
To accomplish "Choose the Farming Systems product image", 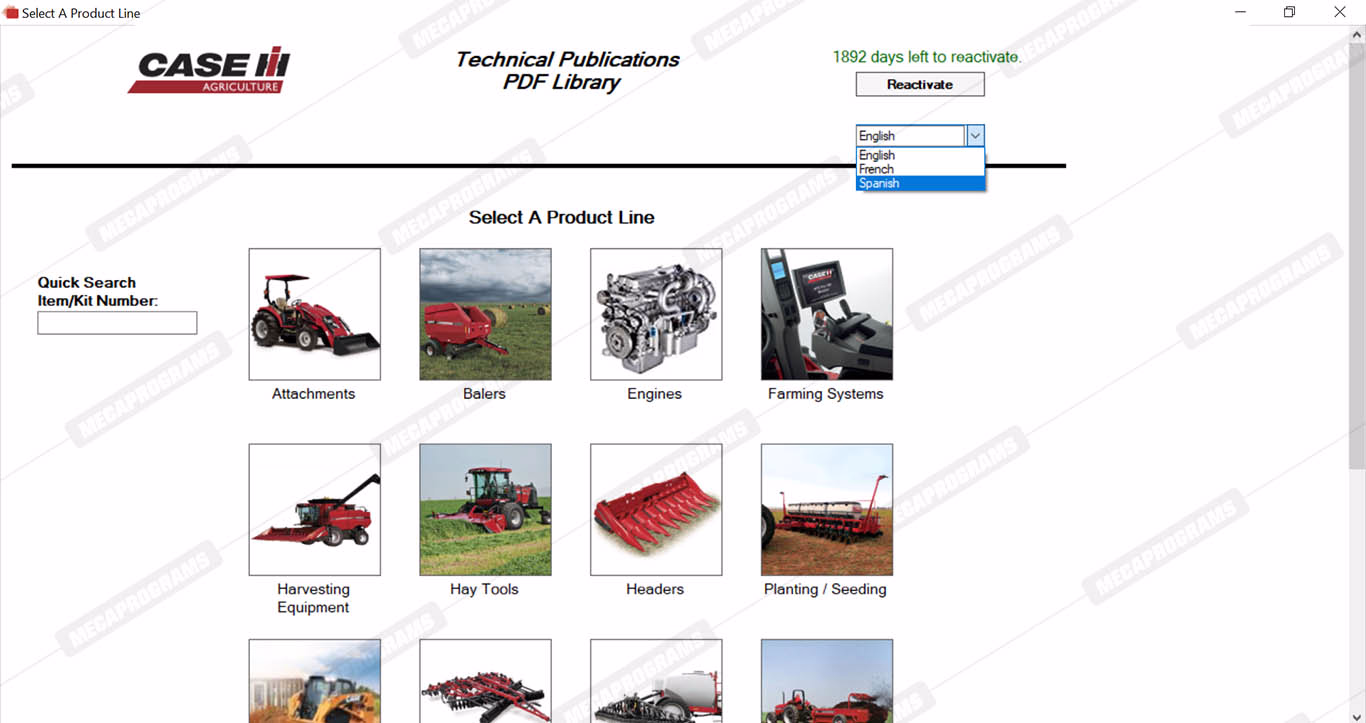I will point(826,314).
